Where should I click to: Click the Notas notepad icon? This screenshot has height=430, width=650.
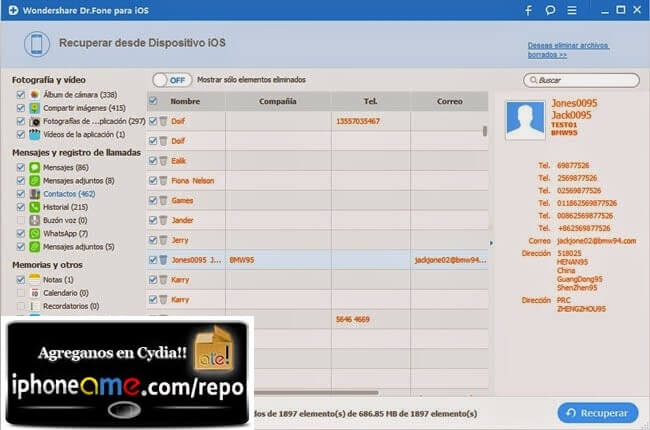tap(34, 280)
